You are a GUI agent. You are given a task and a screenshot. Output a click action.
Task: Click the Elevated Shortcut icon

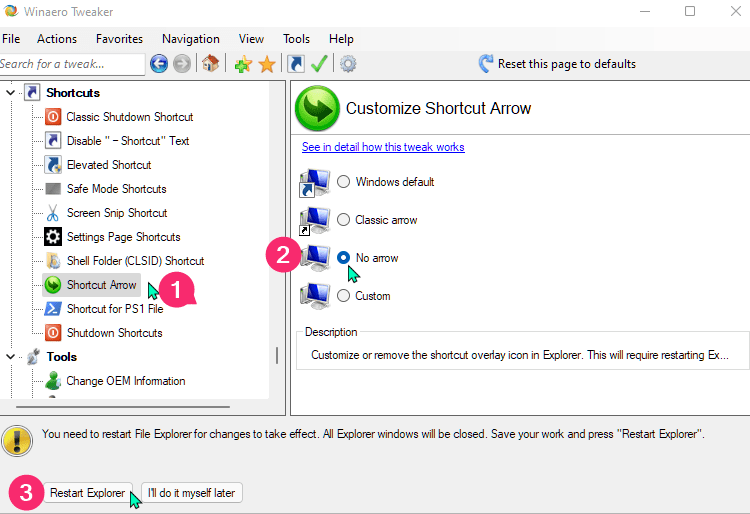pos(53,164)
